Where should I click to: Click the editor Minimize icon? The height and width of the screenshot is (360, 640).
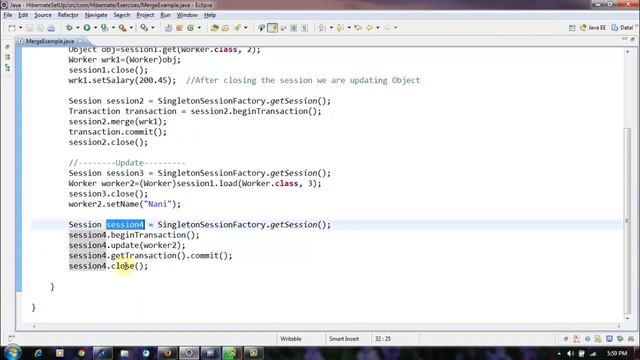pos(624,39)
